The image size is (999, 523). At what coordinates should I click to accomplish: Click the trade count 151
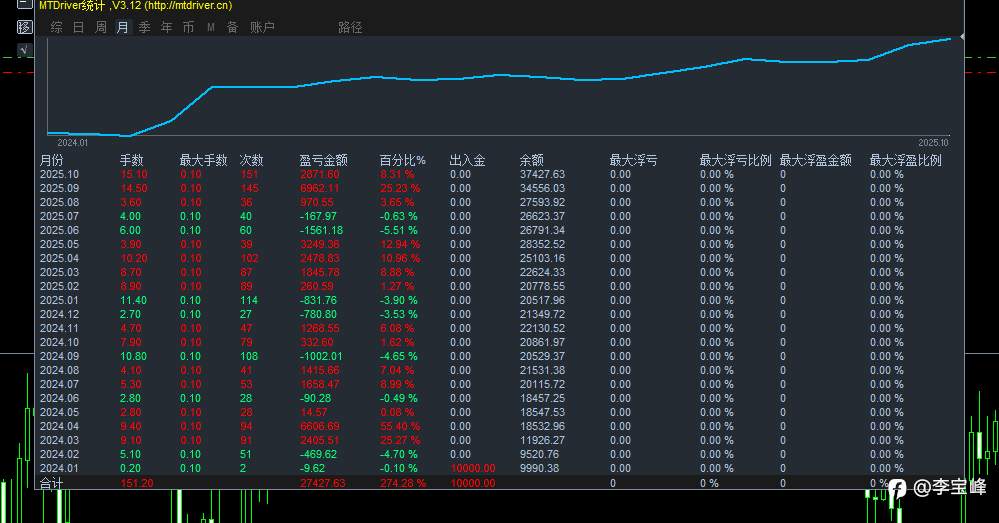249,174
